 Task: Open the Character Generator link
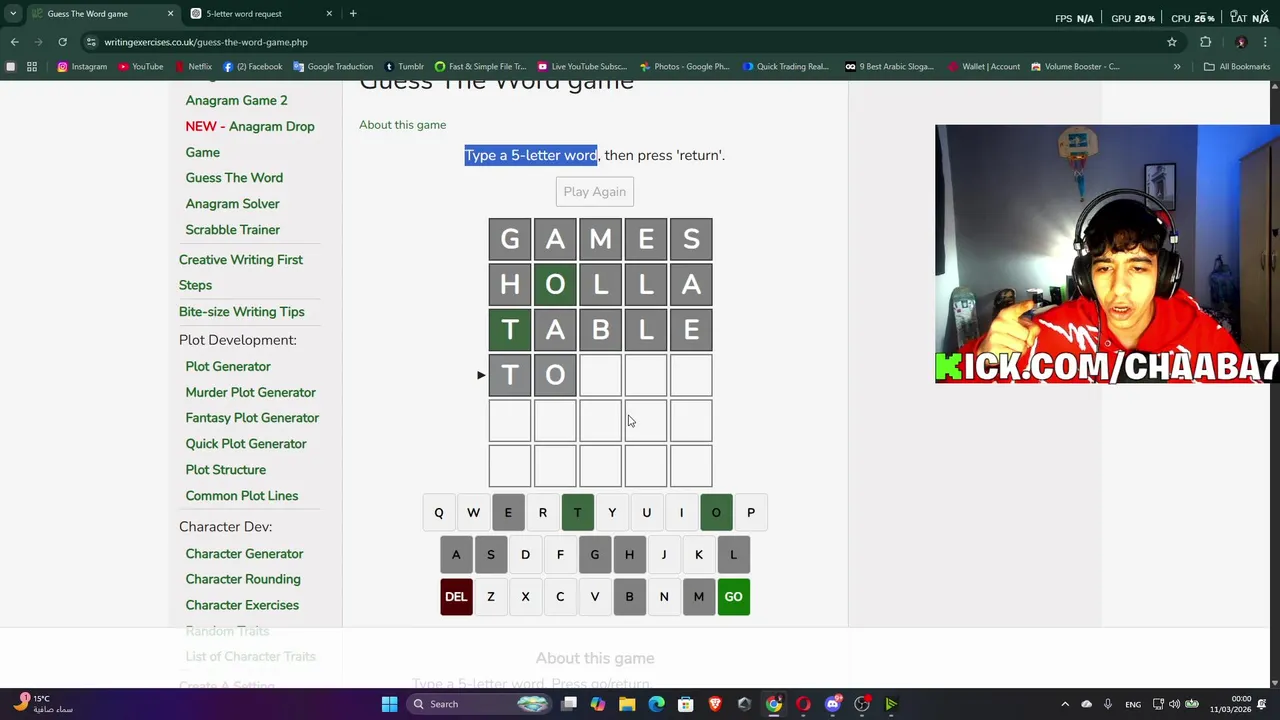pyautogui.click(x=244, y=554)
